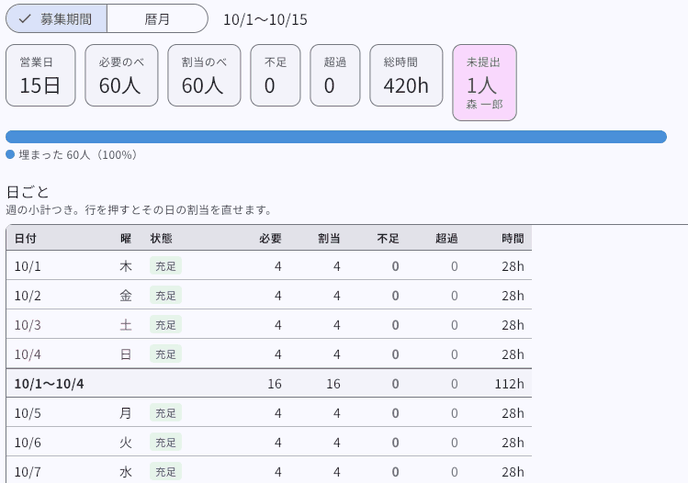Click the checkmark icon in 募集期間

(25, 19)
